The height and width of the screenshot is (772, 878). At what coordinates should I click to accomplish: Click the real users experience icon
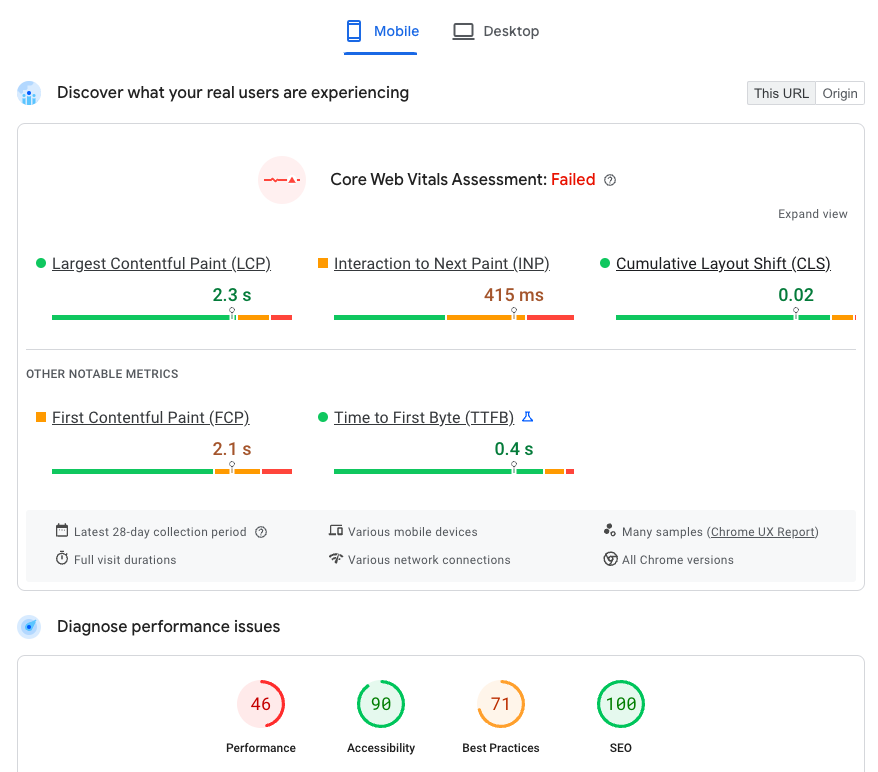(29, 93)
